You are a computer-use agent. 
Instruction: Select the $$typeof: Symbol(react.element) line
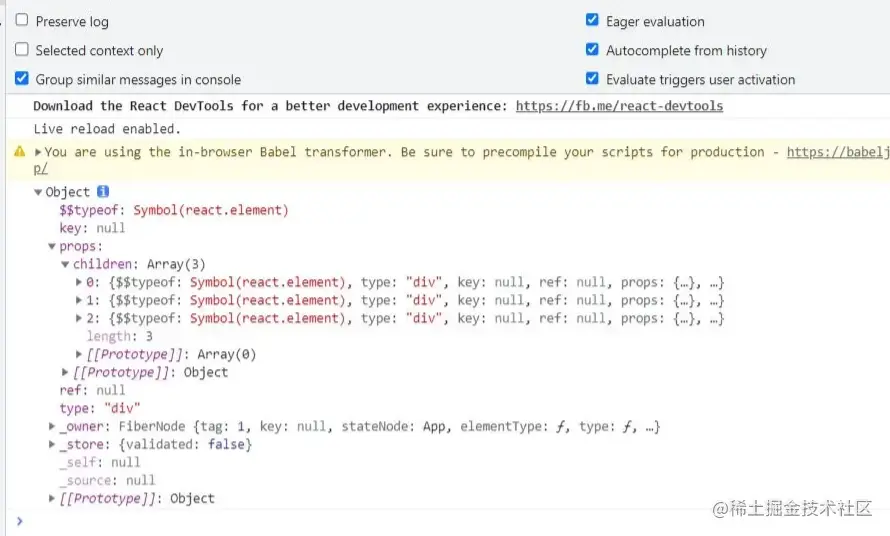174,210
